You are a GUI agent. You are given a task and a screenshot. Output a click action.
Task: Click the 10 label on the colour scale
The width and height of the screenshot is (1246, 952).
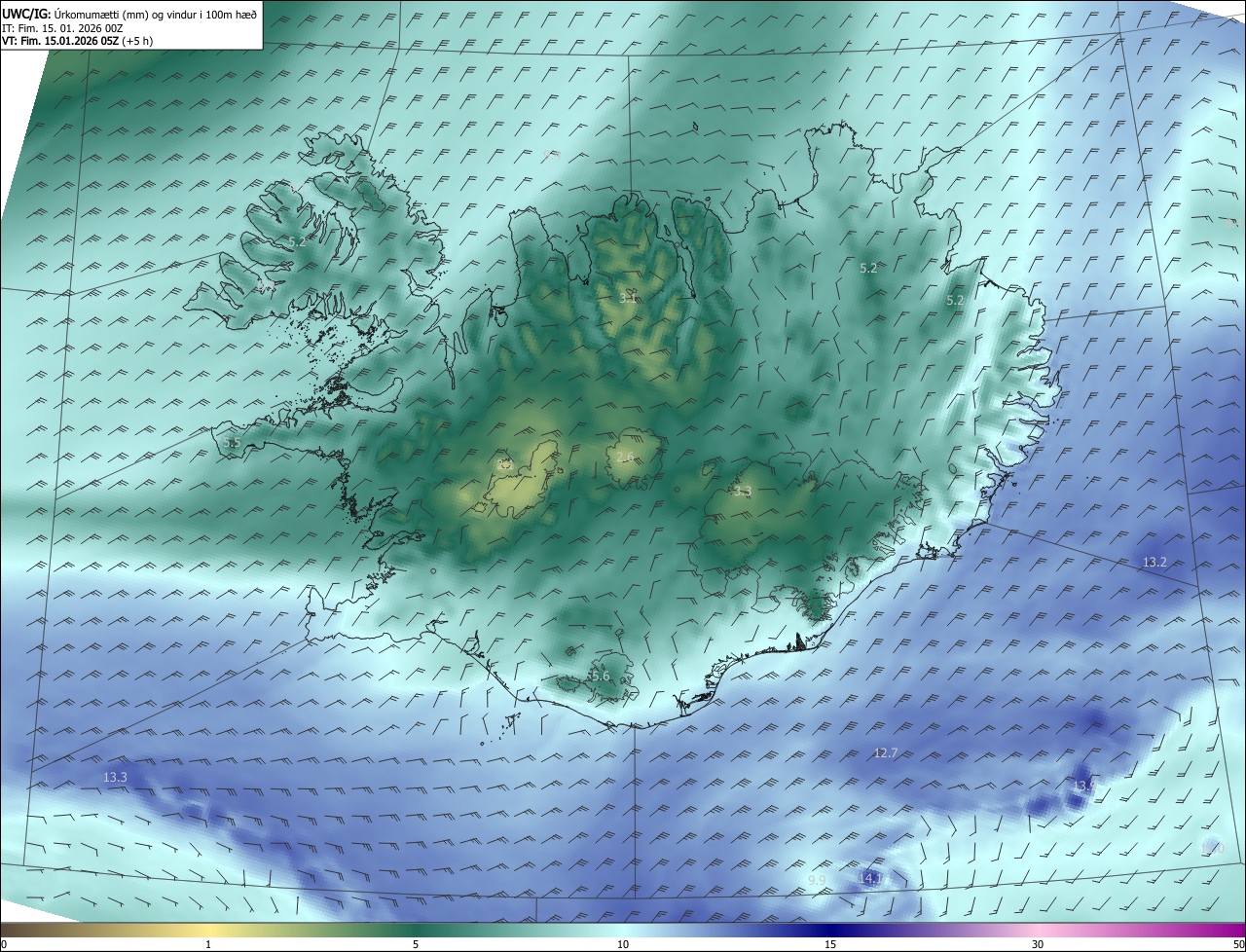pyautogui.click(x=623, y=944)
